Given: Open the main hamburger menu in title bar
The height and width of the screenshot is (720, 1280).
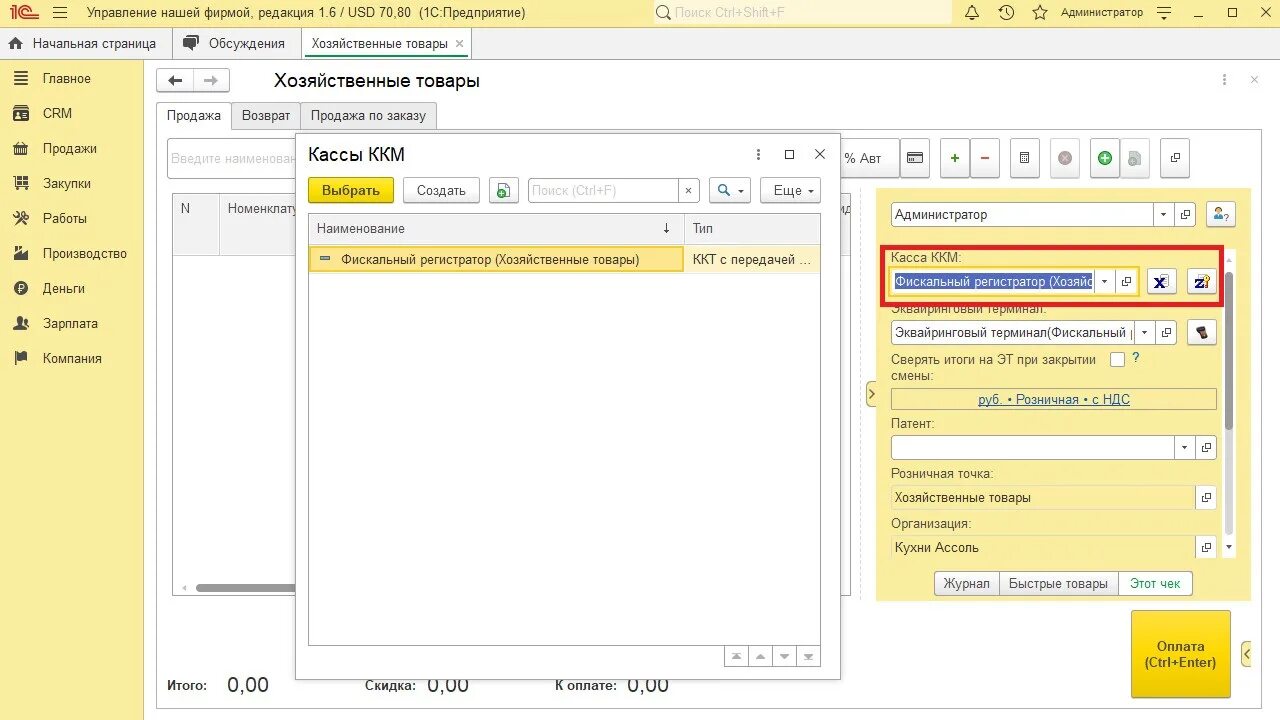Looking at the screenshot, I should point(60,13).
